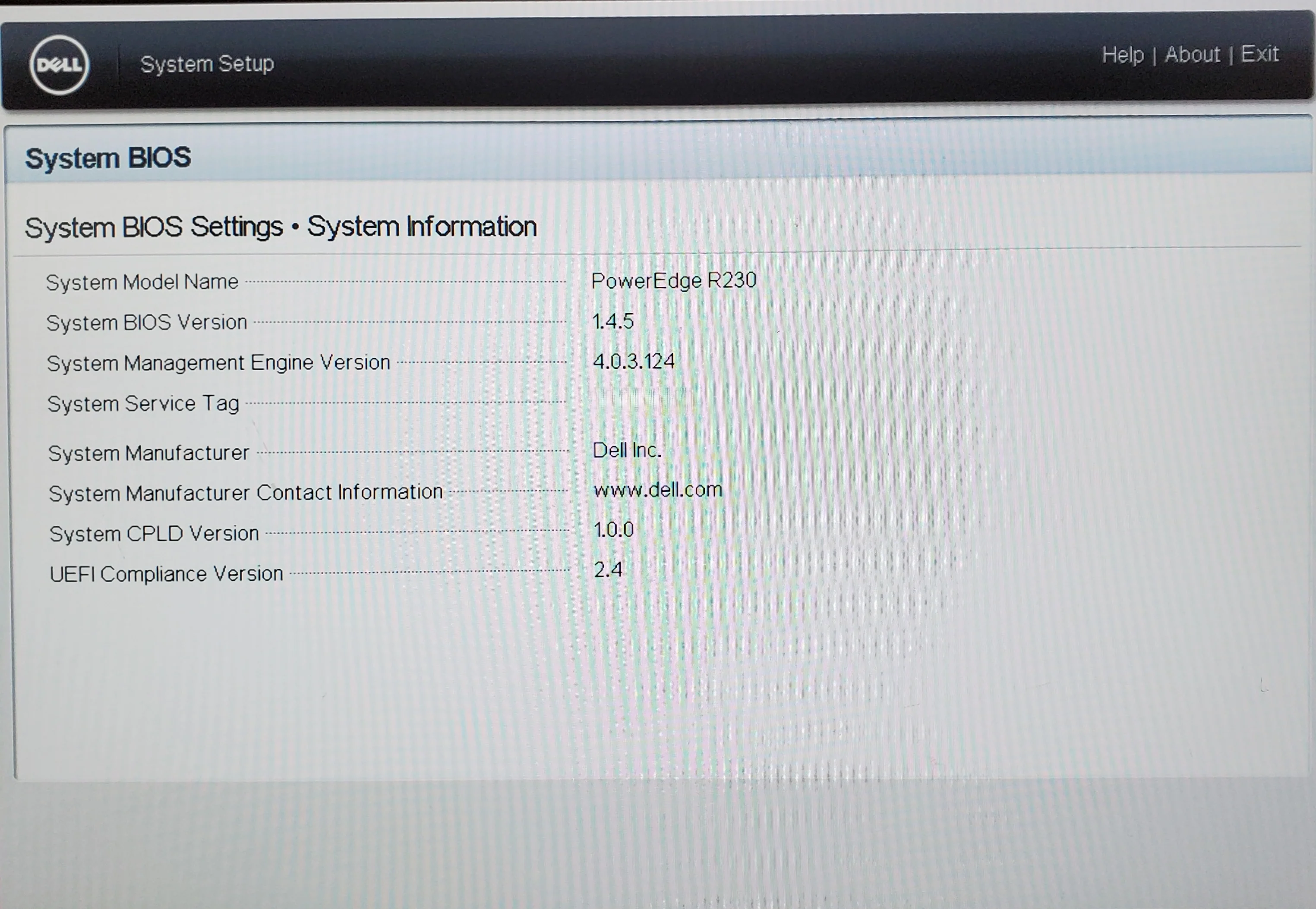The height and width of the screenshot is (909, 1316).
Task: Click the Dell logo icon
Action: pos(59,64)
